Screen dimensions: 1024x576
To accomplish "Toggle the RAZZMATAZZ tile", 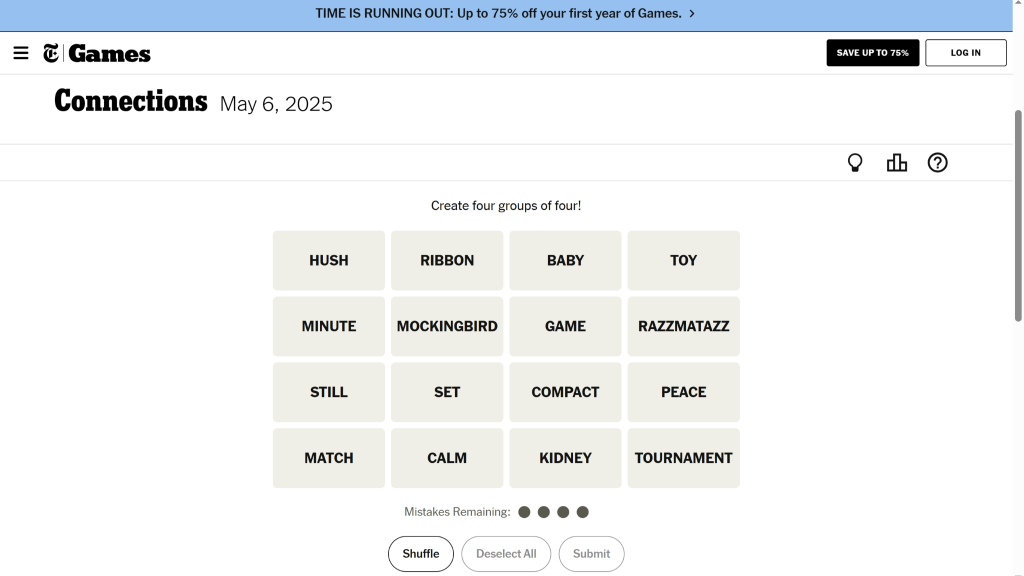I will tap(684, 327).
